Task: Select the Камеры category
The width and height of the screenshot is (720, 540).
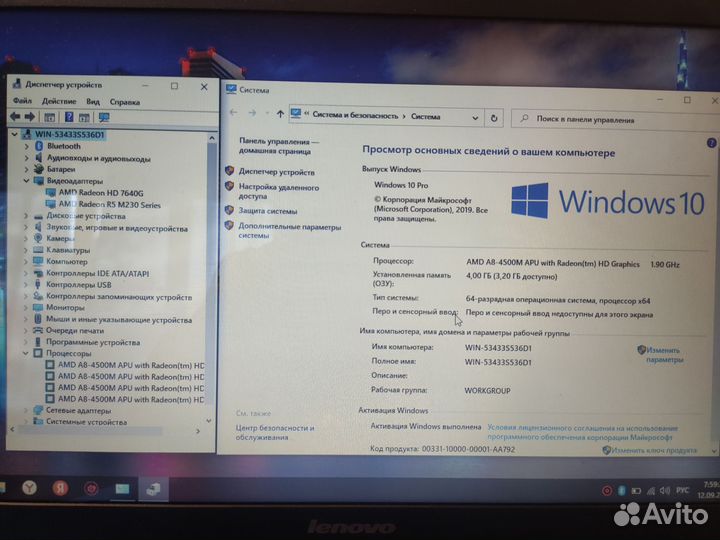Action: point(60,239)
